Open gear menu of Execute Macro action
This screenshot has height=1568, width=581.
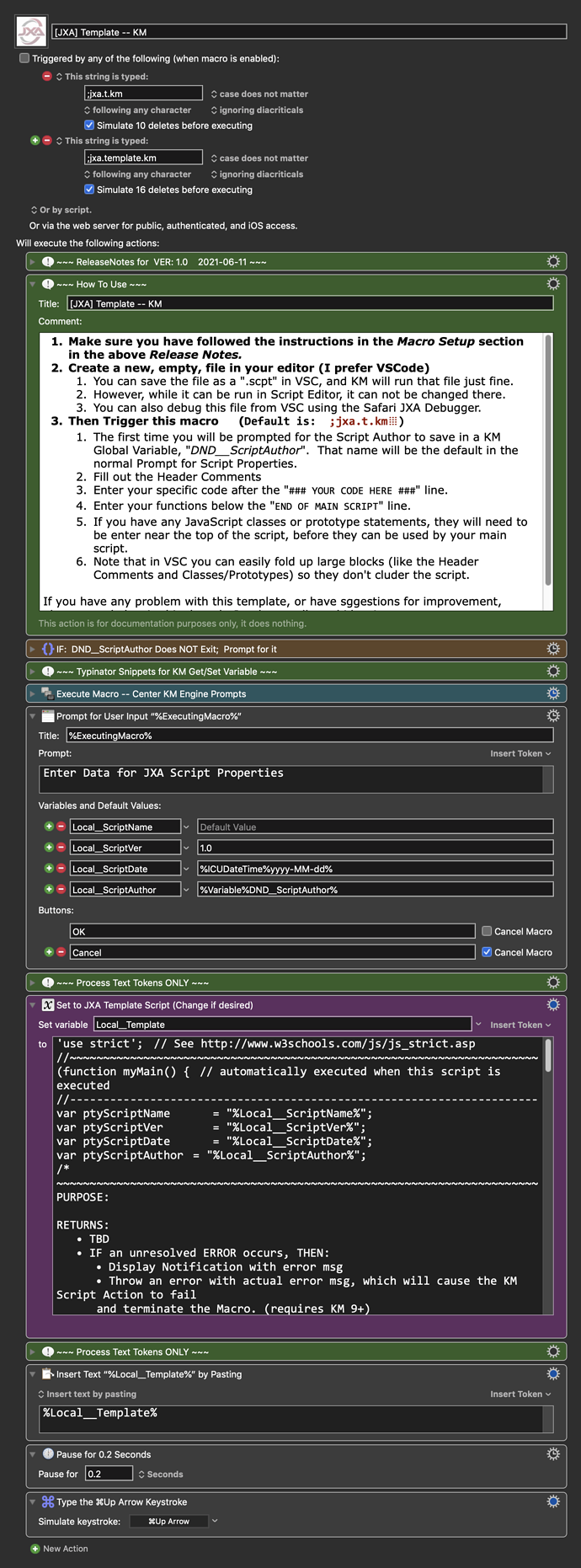(x=553, y=693)
